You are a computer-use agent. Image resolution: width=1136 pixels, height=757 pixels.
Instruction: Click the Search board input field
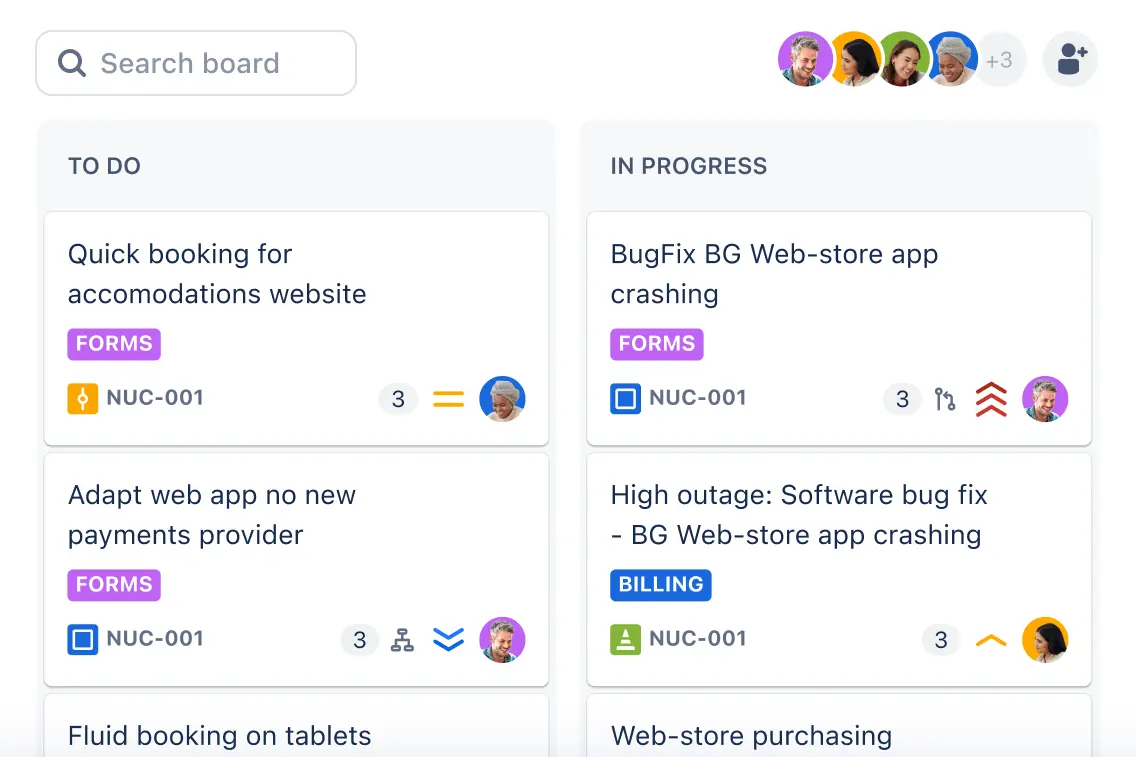[x=196, y=63]
